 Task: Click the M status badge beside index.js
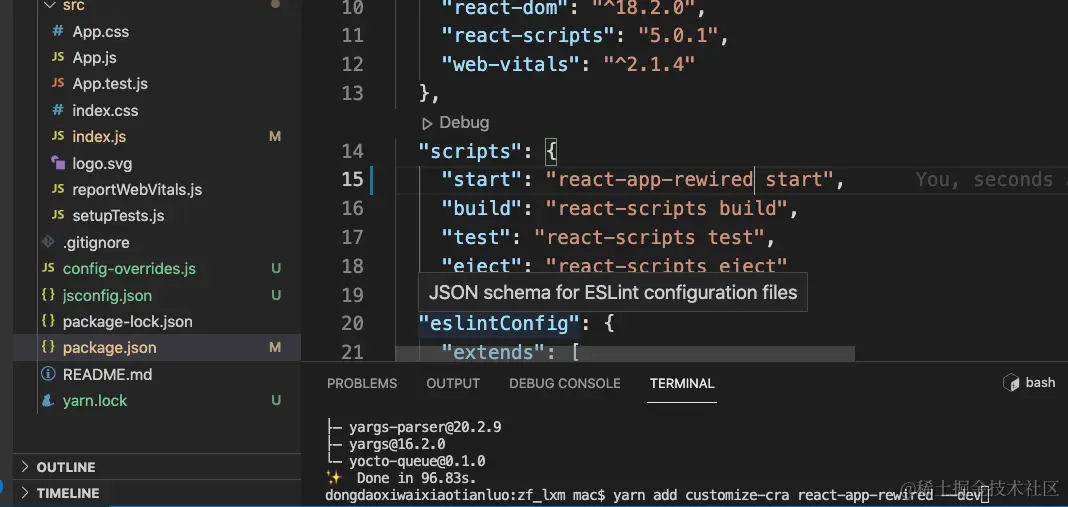point(275,137)
